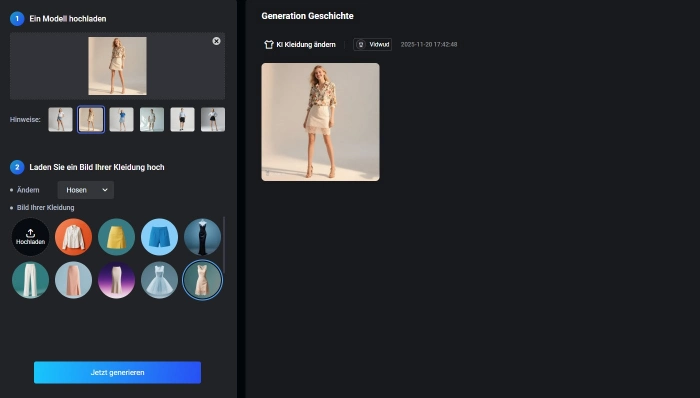Select the white shirt clothing sample

[x=73, y=237]
